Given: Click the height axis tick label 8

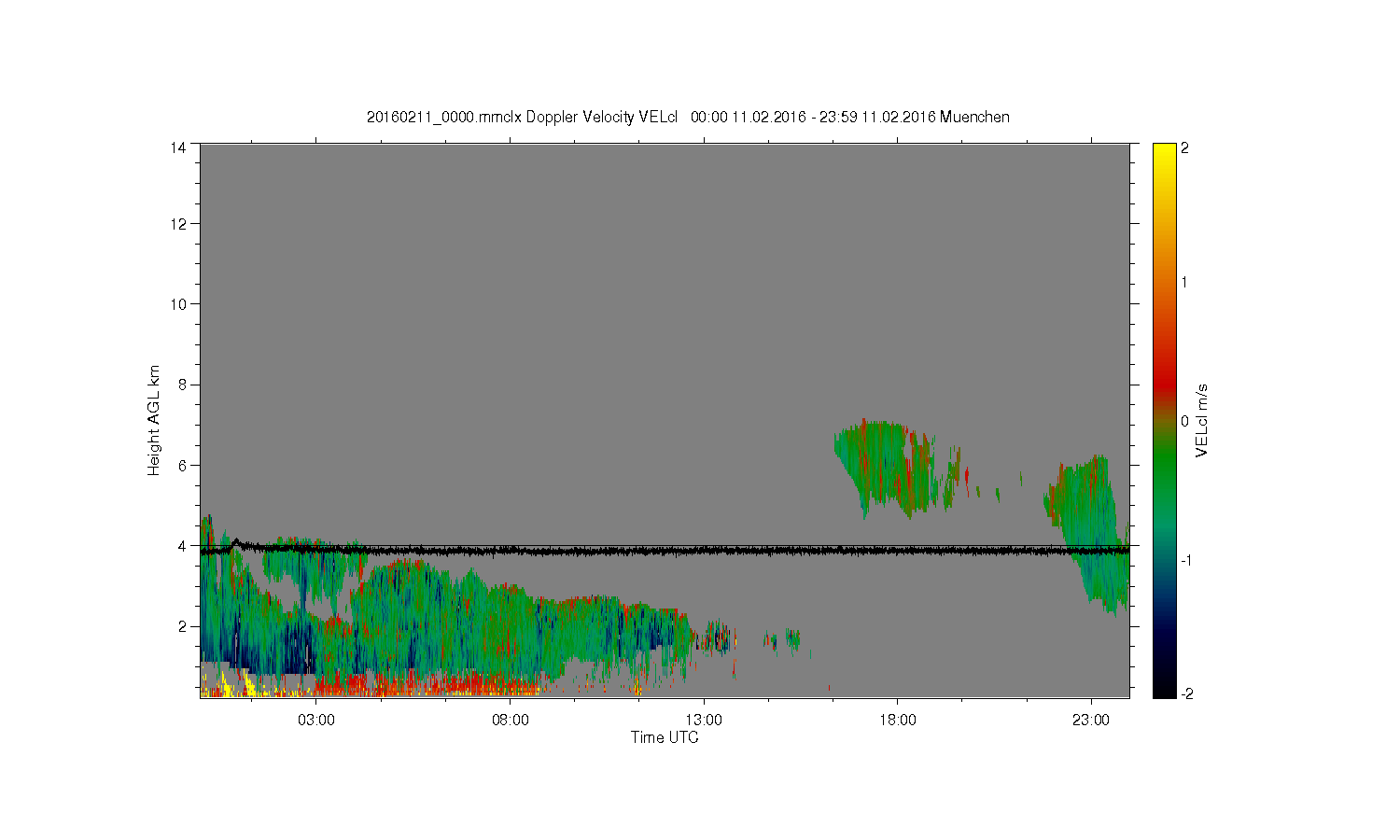Looking at the screenshot, I should point(182,385).
